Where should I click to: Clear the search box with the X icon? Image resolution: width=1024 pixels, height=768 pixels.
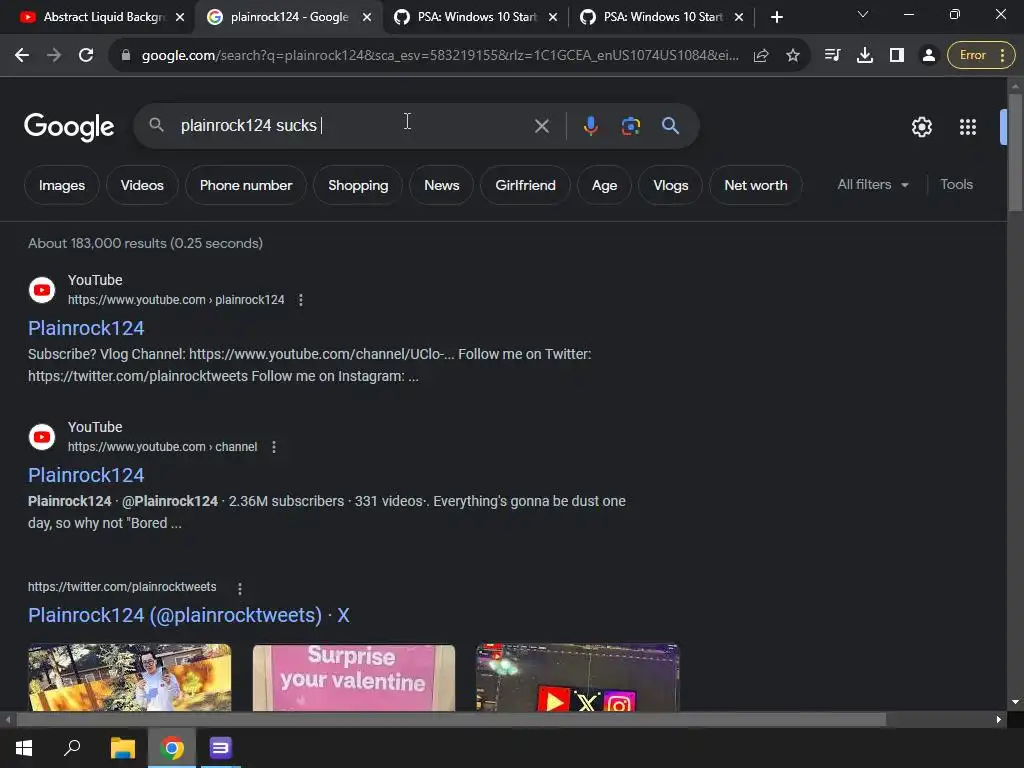pos(541,126)
